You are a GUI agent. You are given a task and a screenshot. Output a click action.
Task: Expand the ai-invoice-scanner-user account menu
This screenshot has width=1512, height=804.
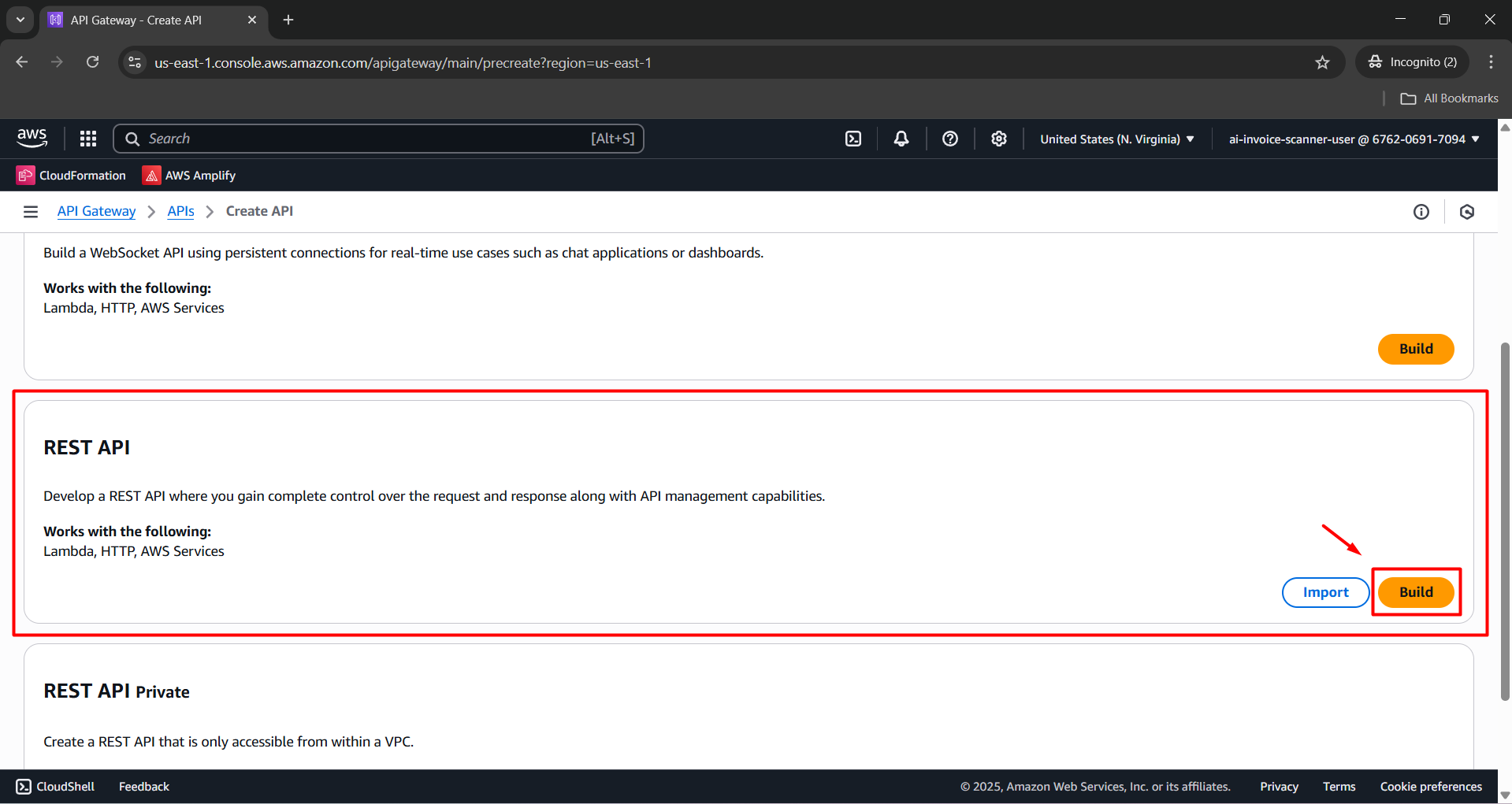(1354, 139)
